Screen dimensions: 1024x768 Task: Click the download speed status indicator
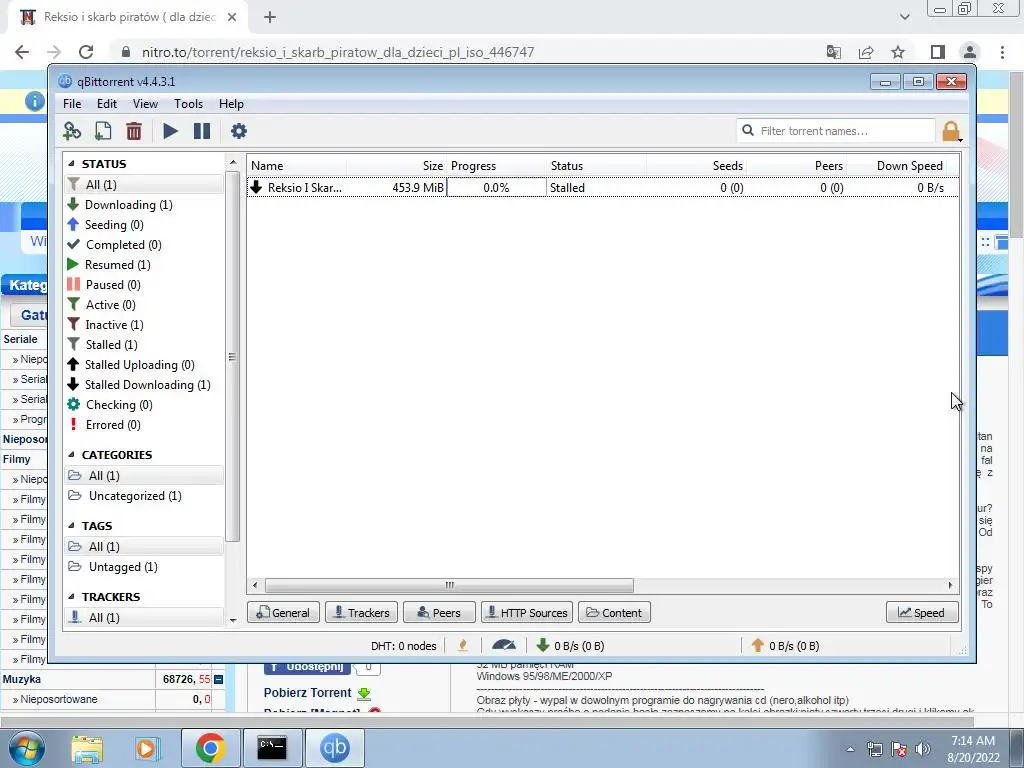tap(570, 646)
